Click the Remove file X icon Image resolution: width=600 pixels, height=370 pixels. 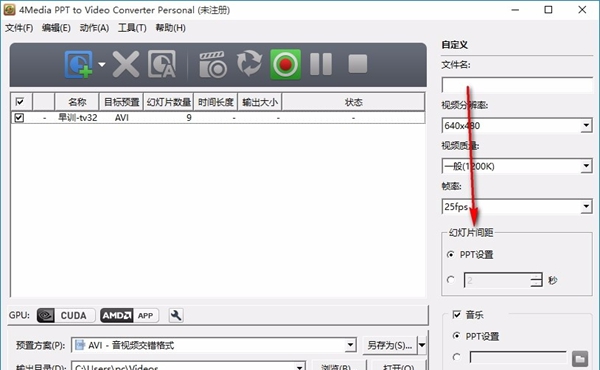click(x=126, y=64)
